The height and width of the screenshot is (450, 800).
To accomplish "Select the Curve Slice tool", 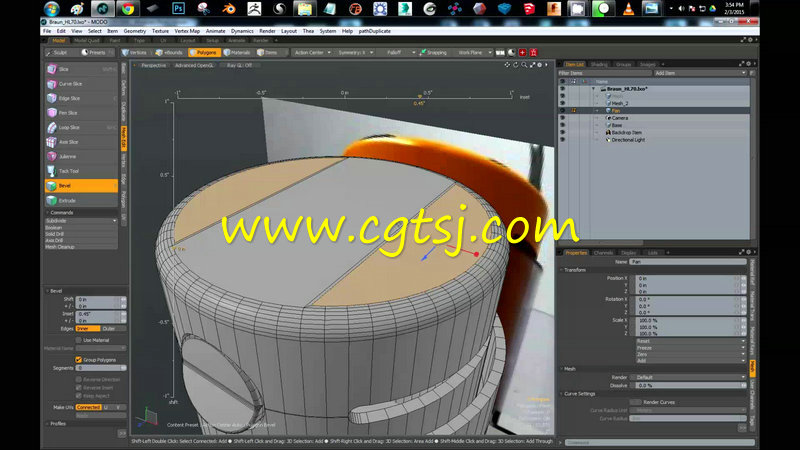I will 81,84.
